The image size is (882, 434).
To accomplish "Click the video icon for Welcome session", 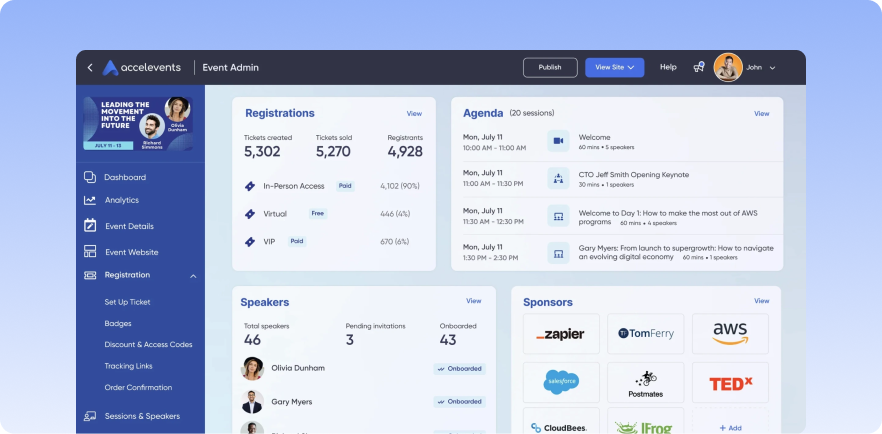I will 558,141.
